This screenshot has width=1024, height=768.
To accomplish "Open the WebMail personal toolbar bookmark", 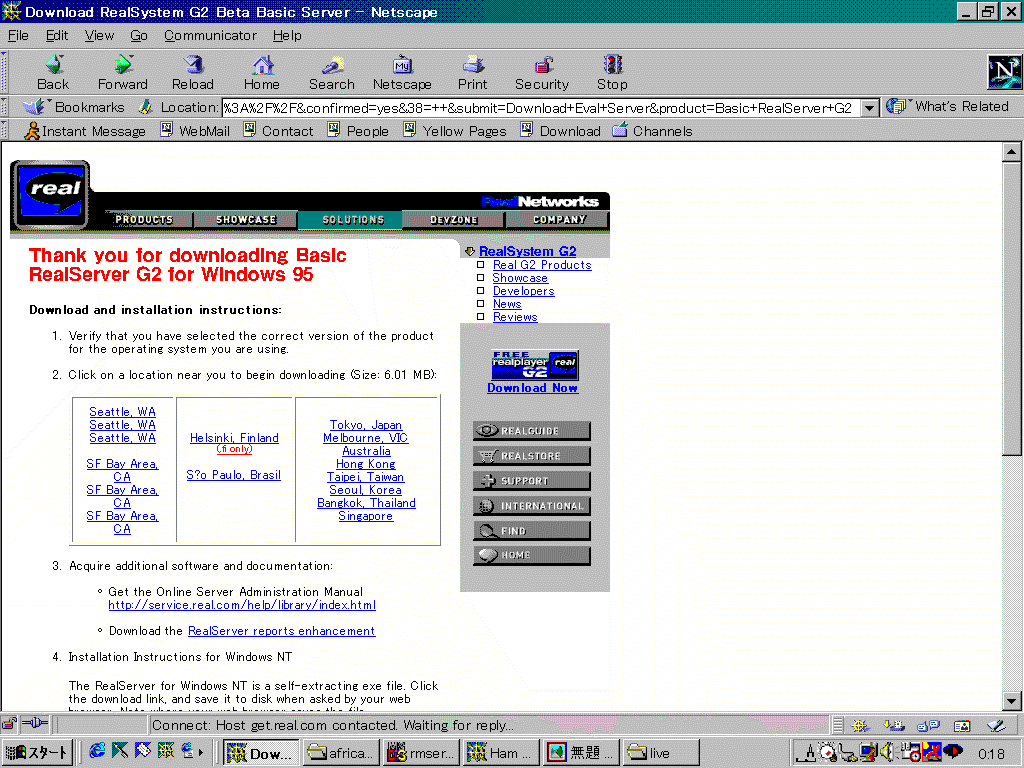I will [195, 131].
